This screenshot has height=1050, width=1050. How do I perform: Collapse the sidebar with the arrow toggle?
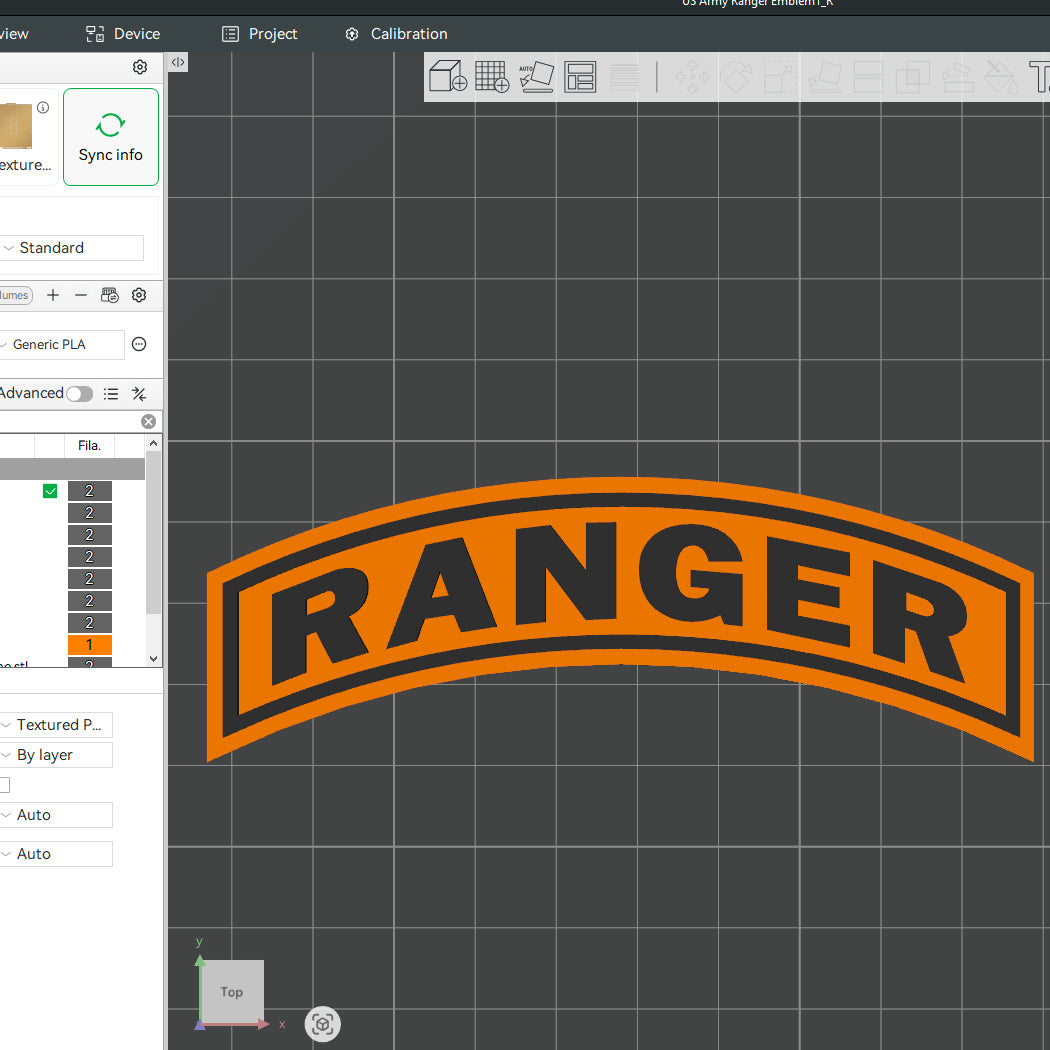tap(178, 62)
